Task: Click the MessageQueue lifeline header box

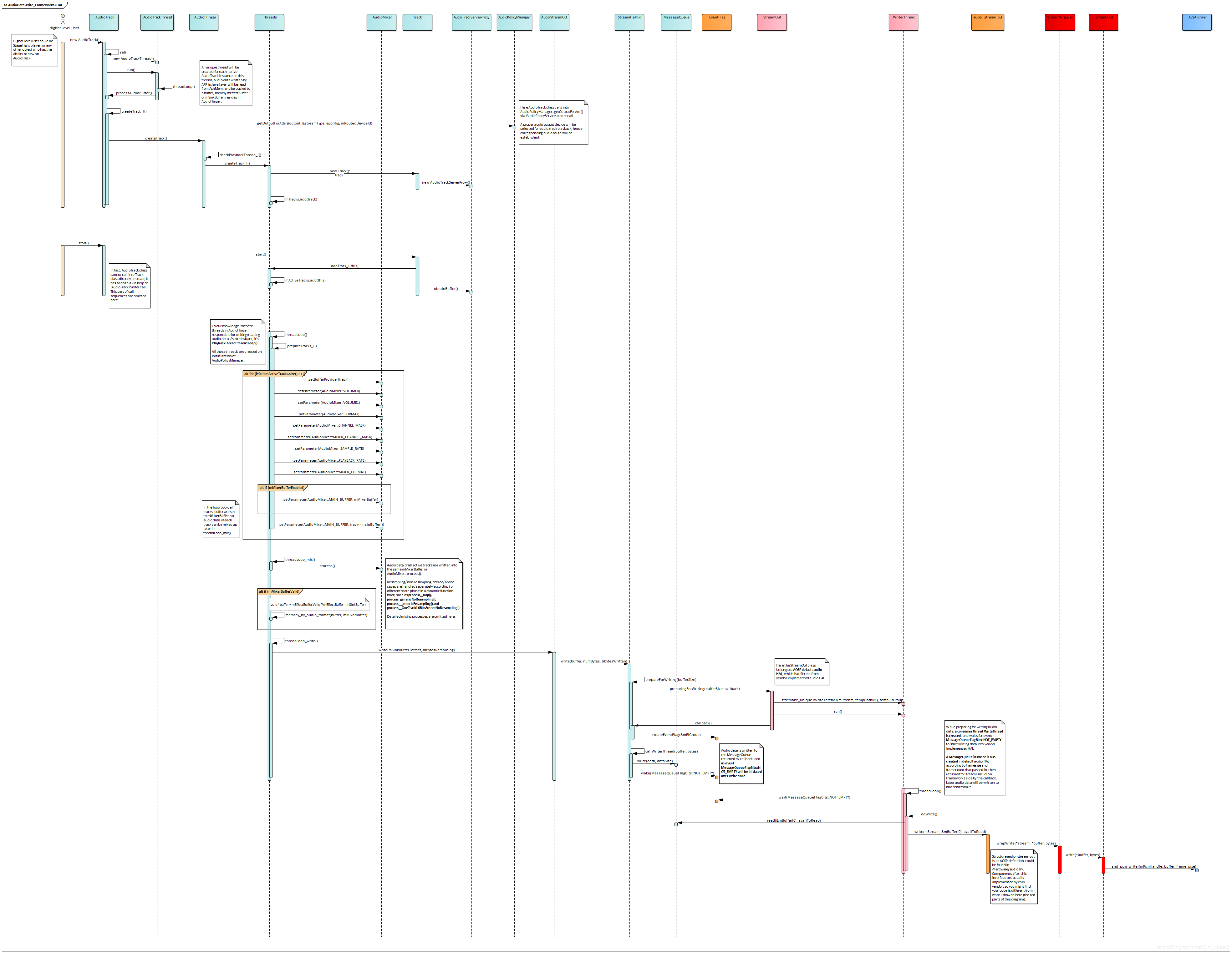Action: tap(676, 22)
